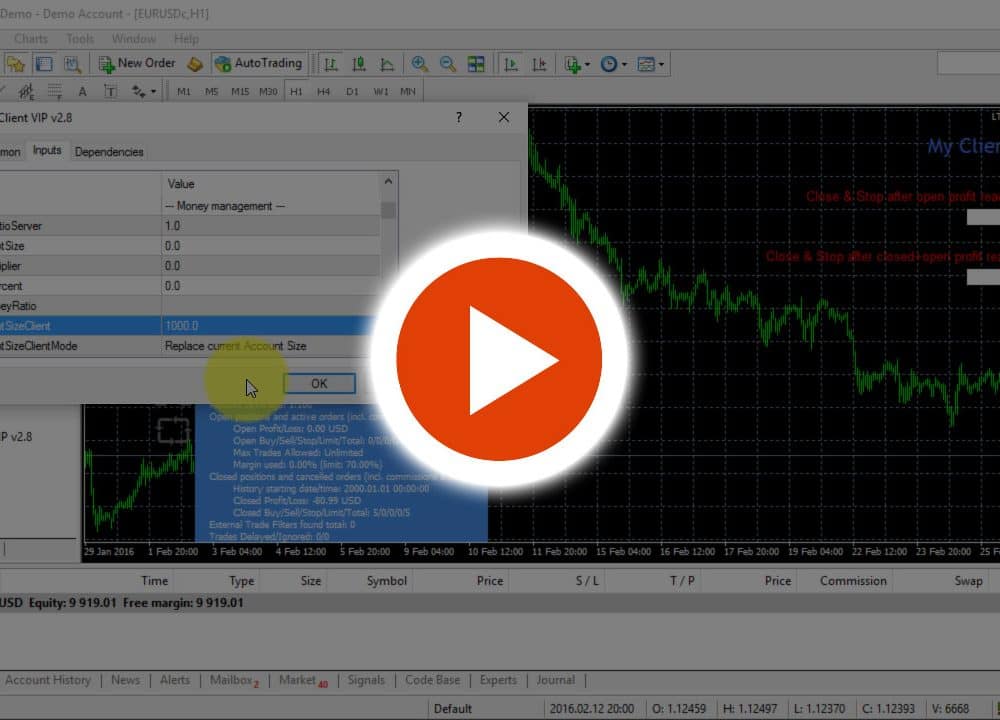Open the Charts menu
This screenshot has height=720, width=1000.
31,39
